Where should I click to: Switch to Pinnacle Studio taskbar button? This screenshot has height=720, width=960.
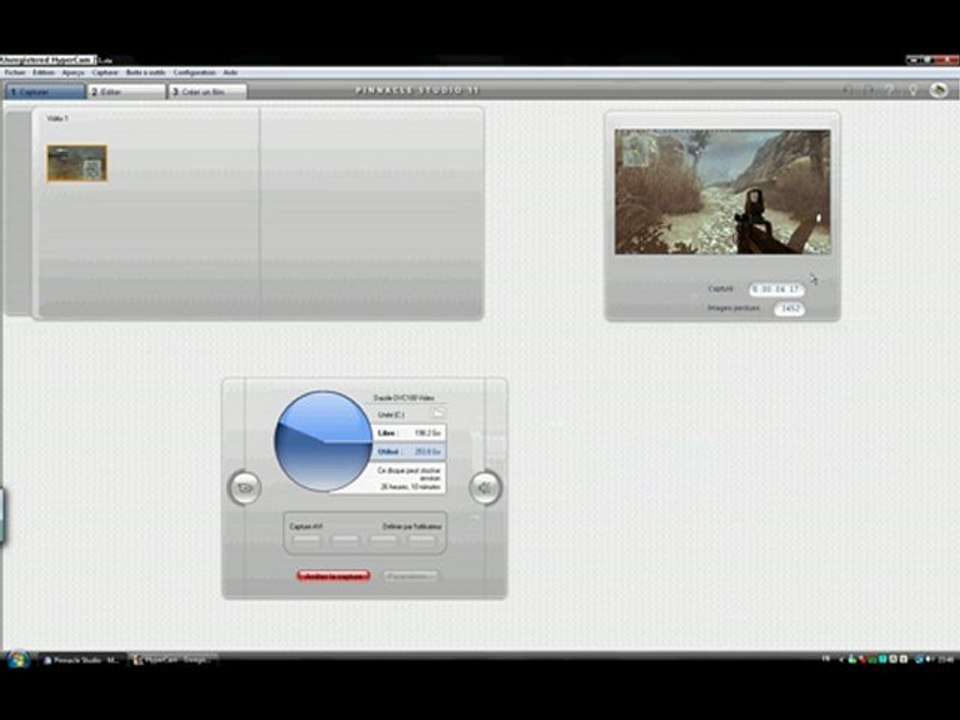click(x=82, y=660)
